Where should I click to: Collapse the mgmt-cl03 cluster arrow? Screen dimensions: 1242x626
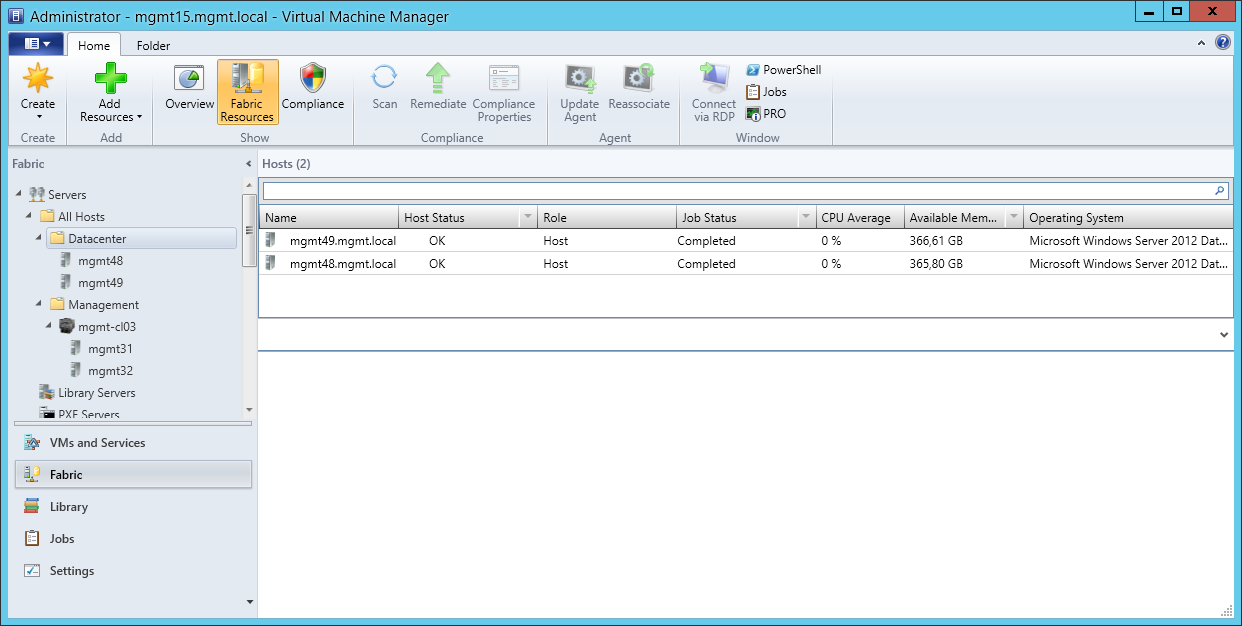(x=49, y=327)
